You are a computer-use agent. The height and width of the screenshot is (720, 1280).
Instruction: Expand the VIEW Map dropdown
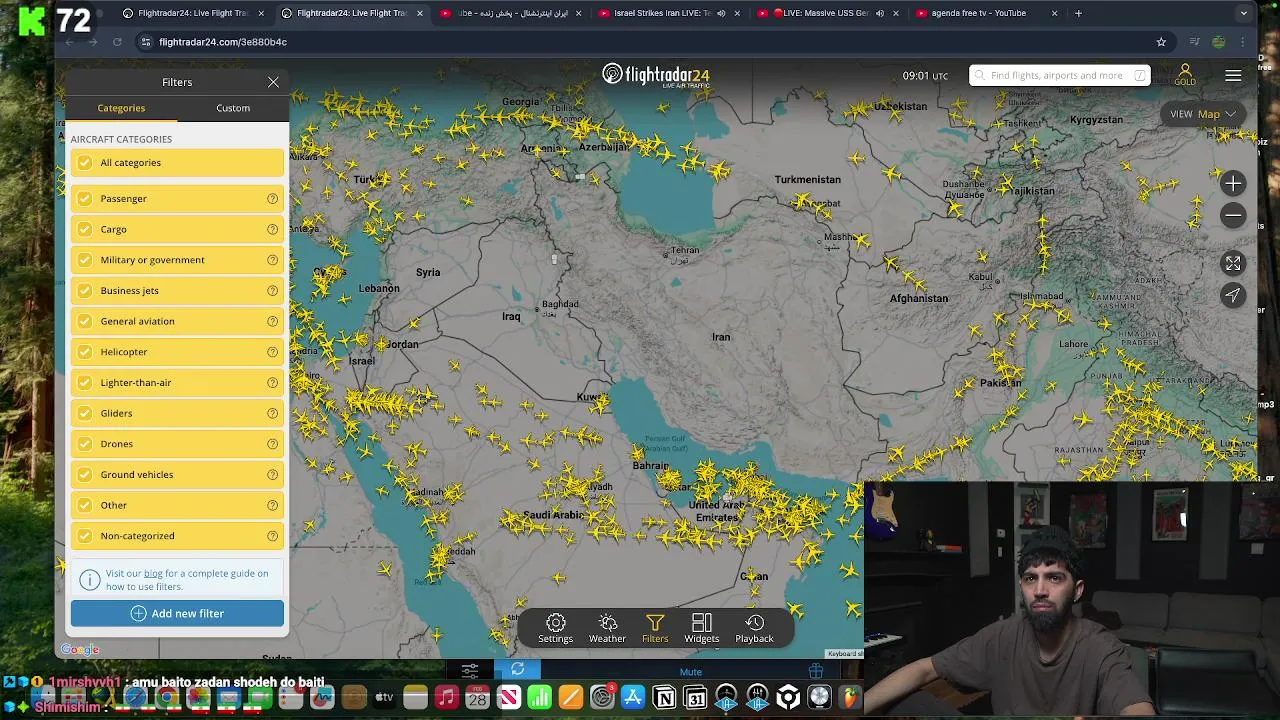[x=1204, y=114]
